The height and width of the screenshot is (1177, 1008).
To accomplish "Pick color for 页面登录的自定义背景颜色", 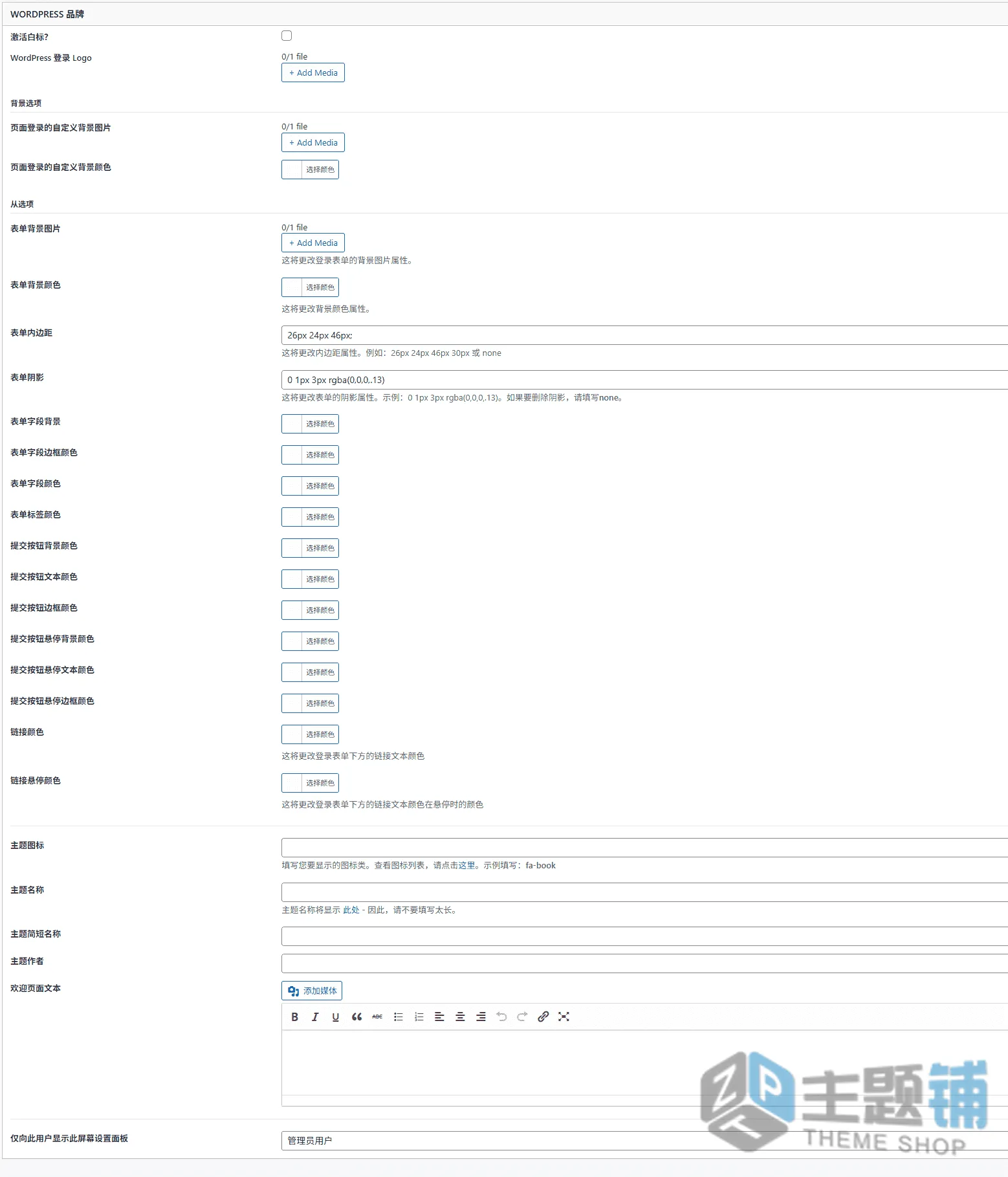I will [x=310, y=170].
